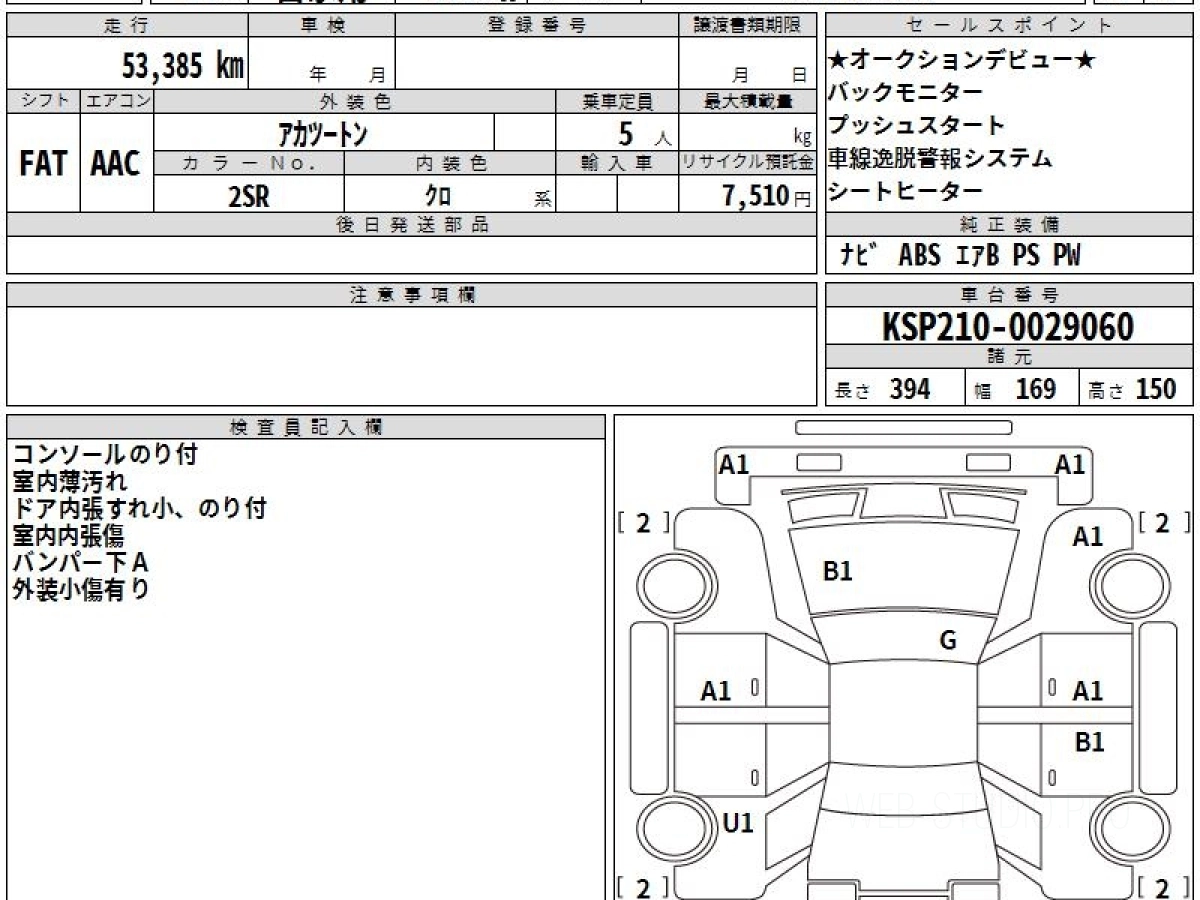Click the 内装色 header

coord(450,163)
